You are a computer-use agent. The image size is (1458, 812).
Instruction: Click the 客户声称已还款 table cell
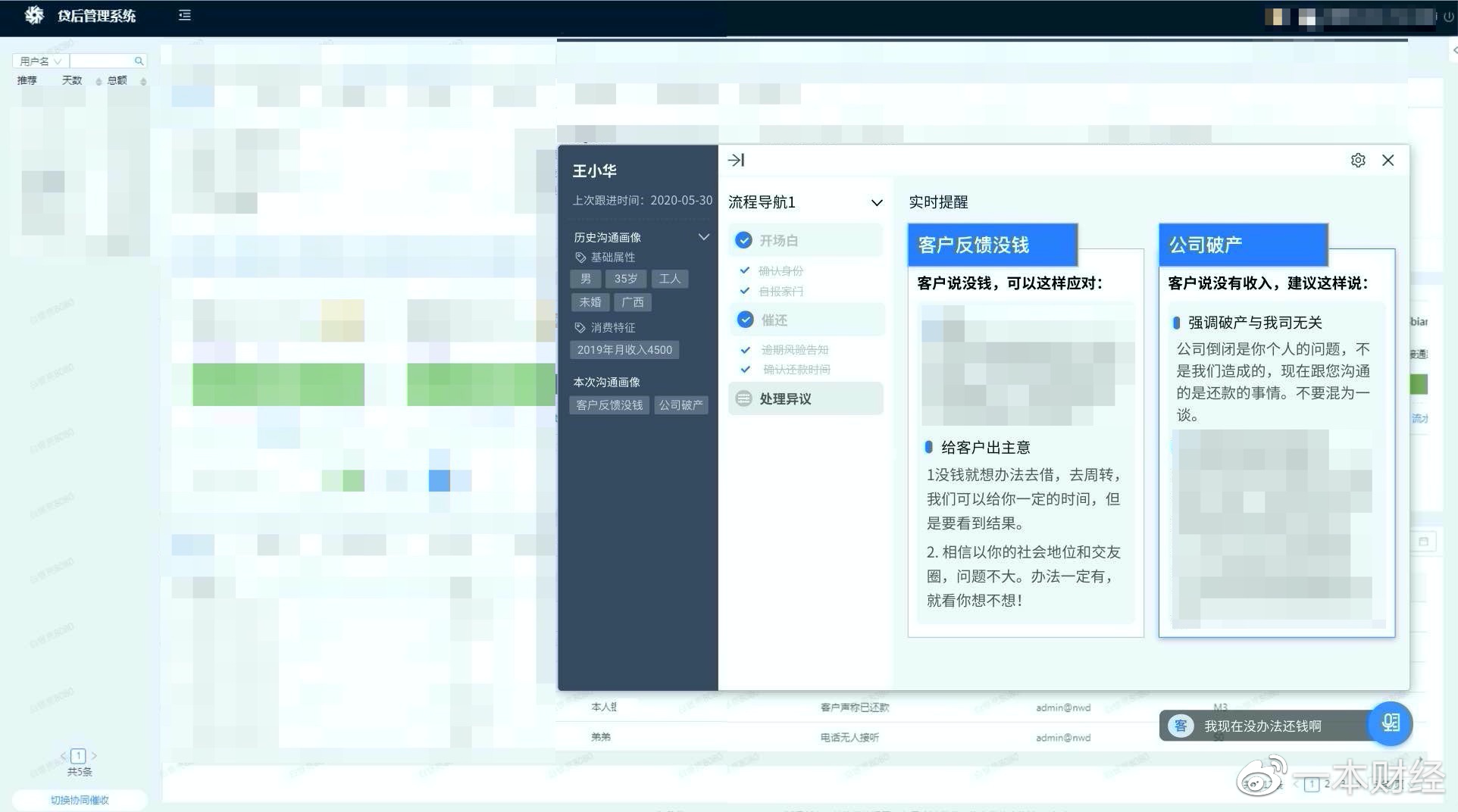854,707
